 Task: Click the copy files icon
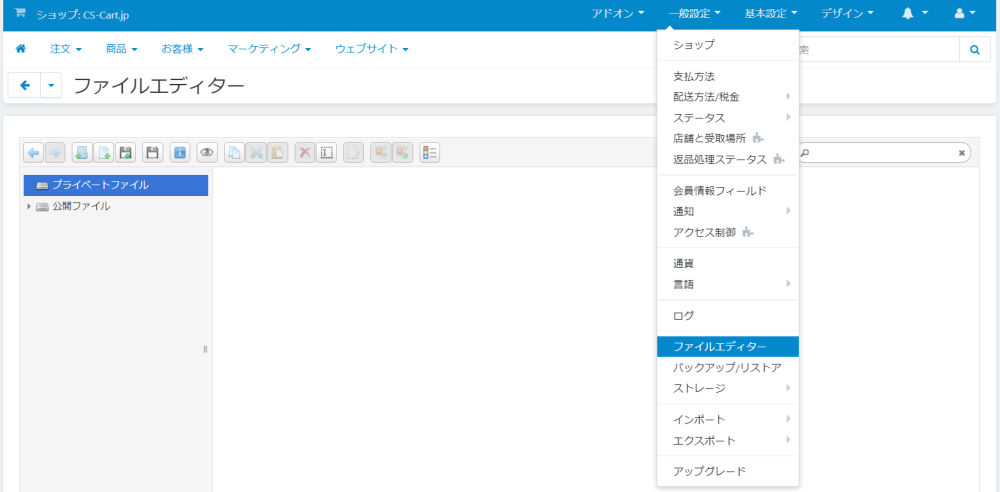(x=234, y=153)
